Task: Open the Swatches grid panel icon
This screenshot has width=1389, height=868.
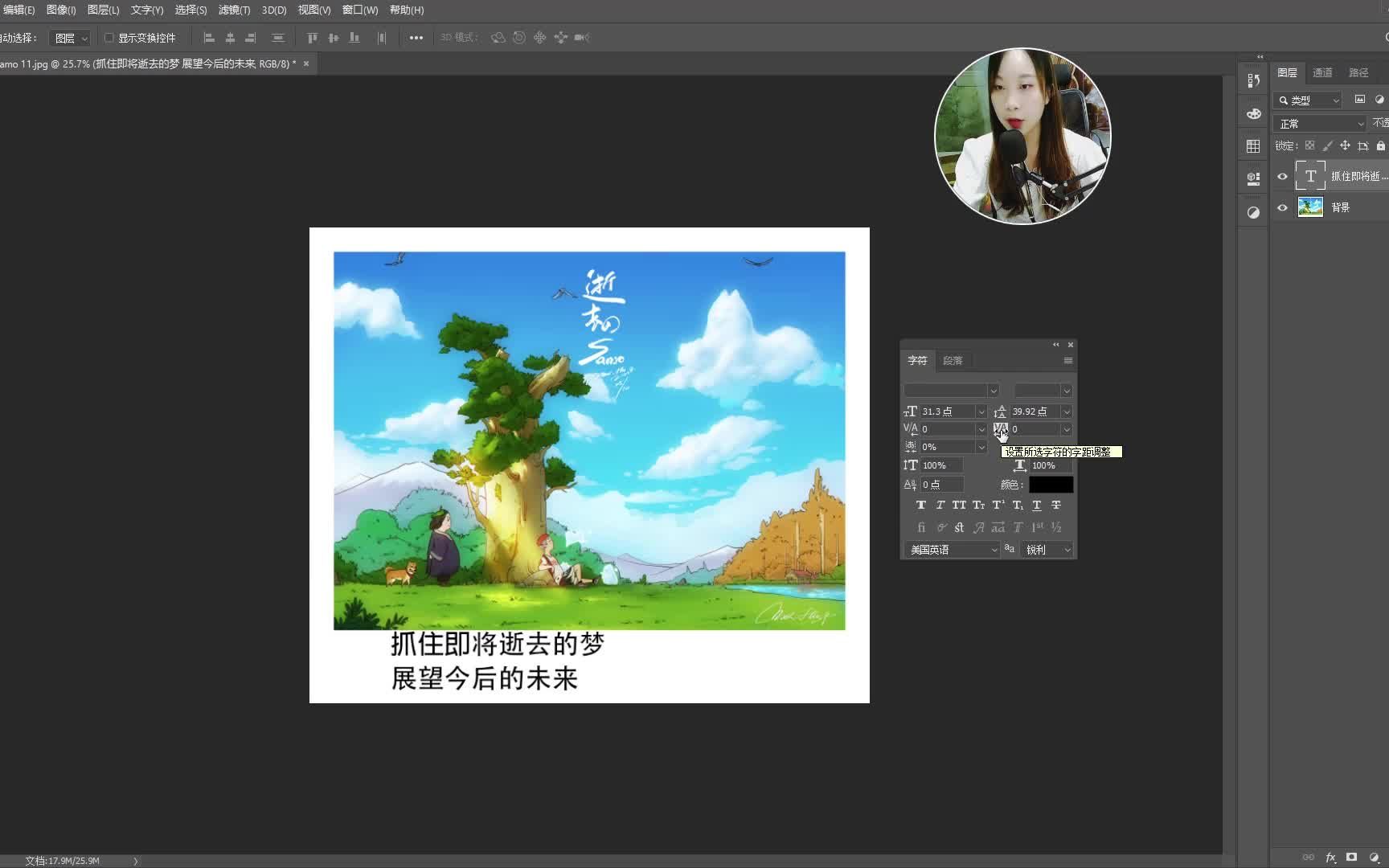Action: [1253, 146]
